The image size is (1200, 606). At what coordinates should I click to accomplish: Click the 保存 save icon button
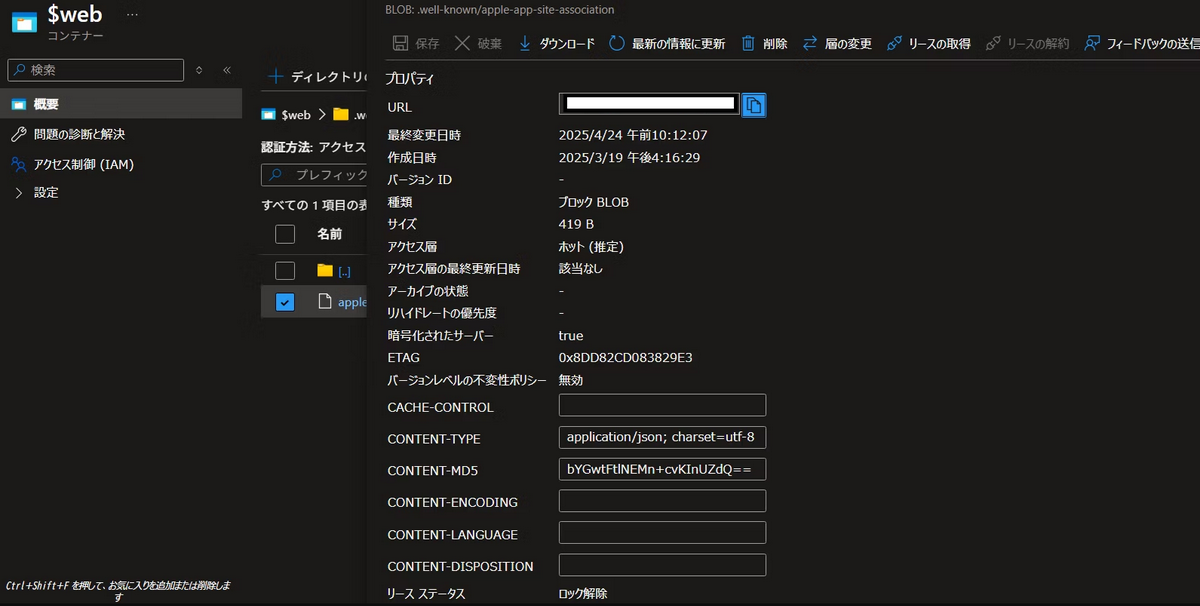[x=400, y=44]
